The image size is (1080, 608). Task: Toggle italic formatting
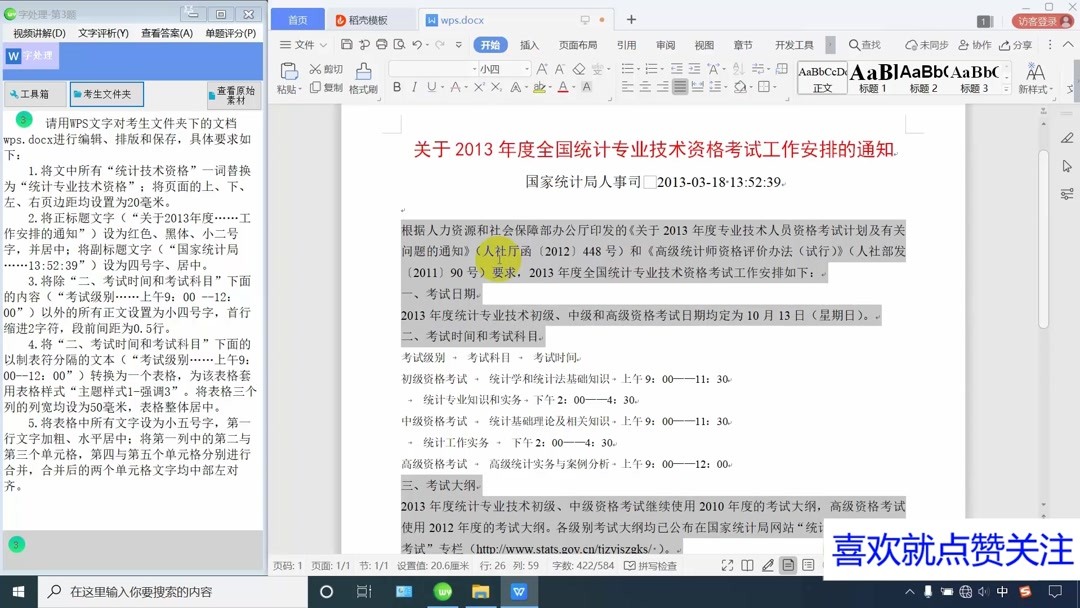click(415, 87)
